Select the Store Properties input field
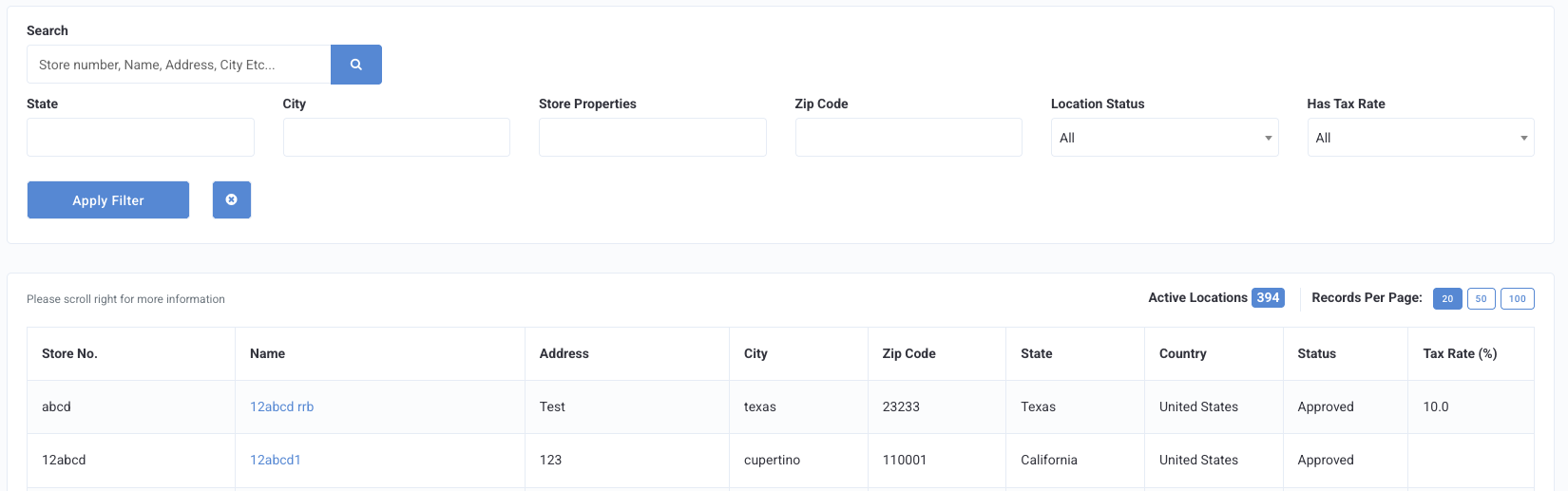The image size is (1568, 491). (x=653, y=138)
